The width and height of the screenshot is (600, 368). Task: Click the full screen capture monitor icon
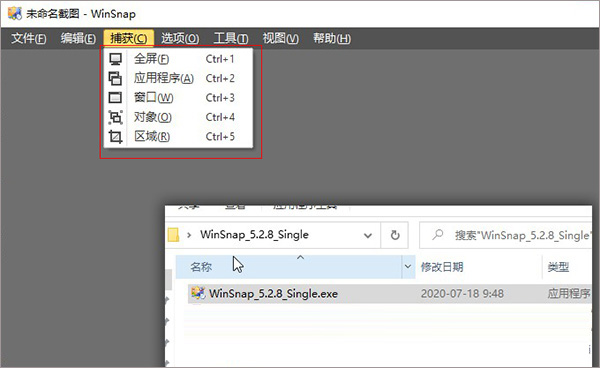point(115,59)
